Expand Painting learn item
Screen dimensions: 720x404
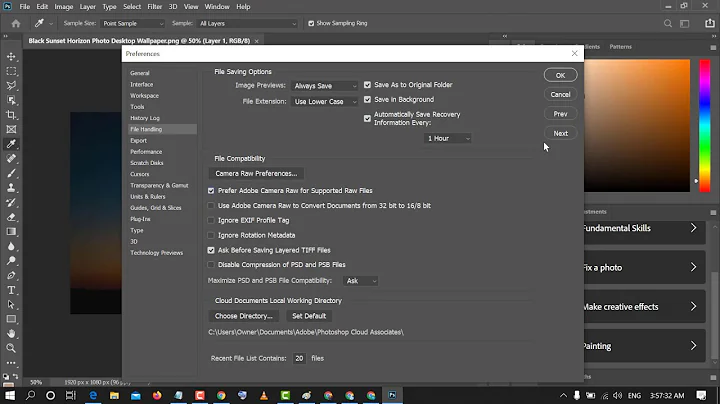click(644, 346)
